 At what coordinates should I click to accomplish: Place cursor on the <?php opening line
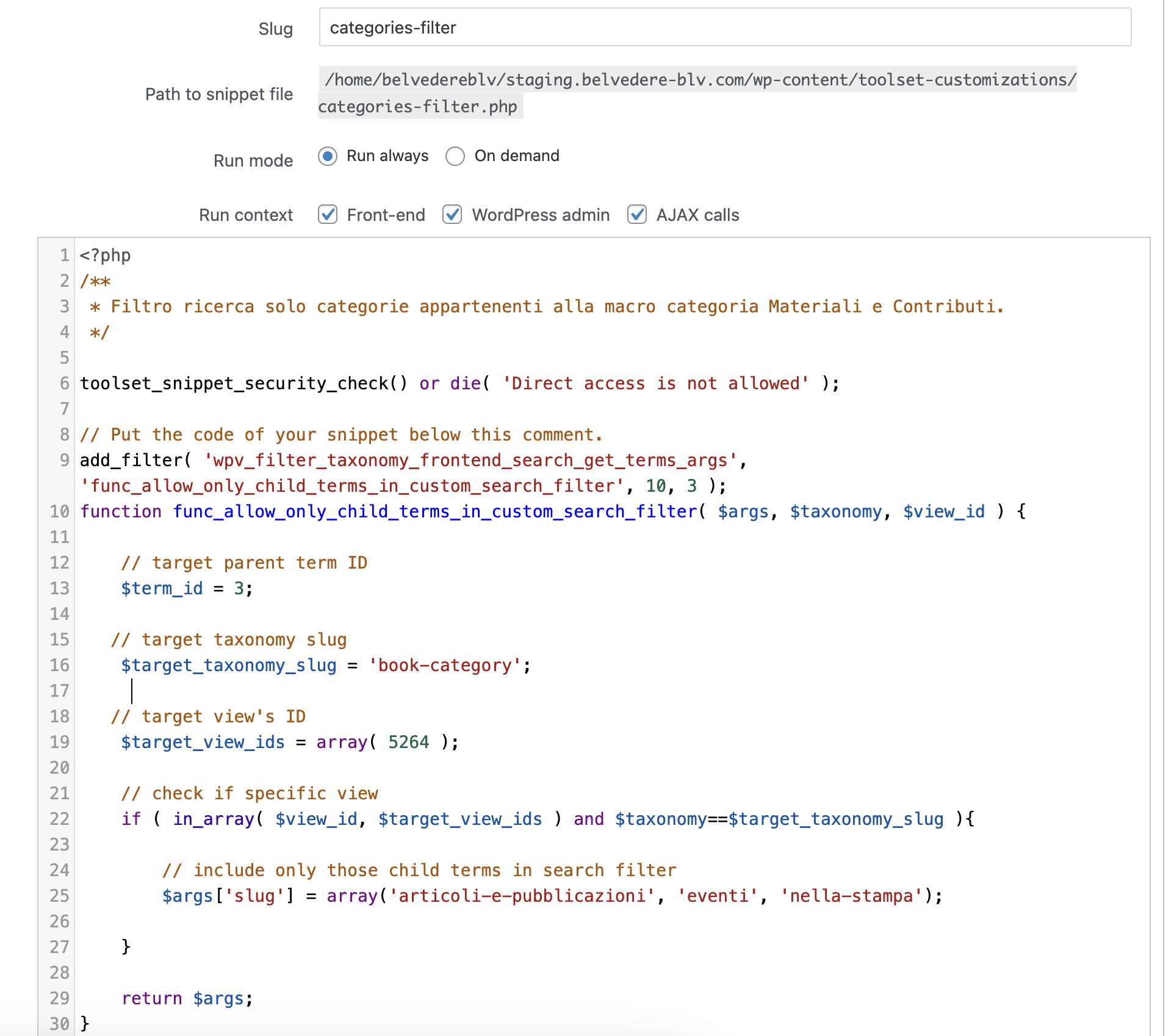pyautogui.click(x=105, y=255)
